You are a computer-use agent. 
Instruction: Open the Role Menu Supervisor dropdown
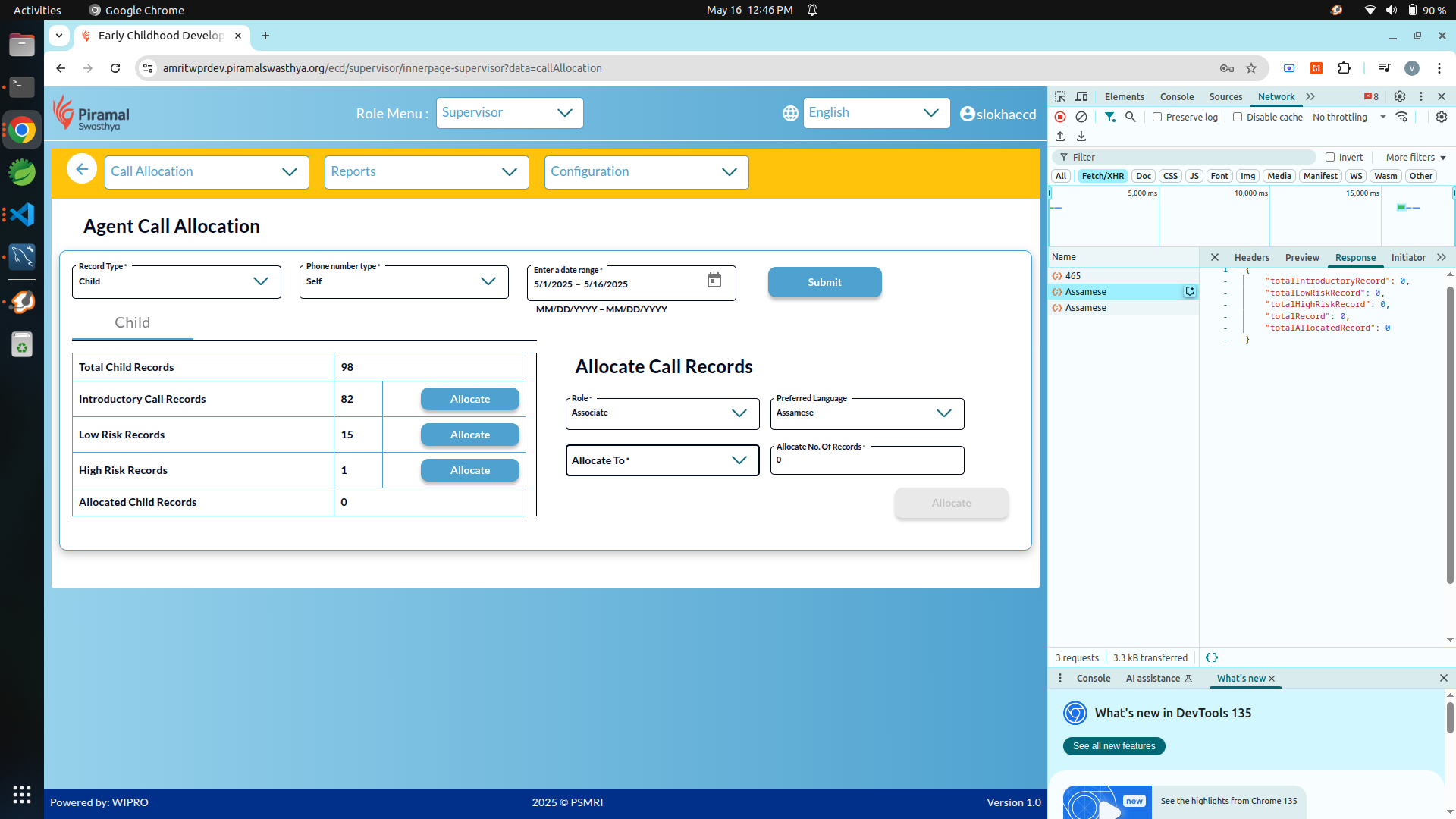pyautogui.click(x=510, y=113)
